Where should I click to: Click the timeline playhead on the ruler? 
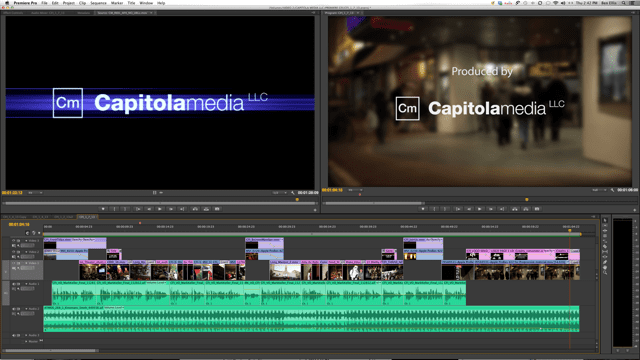pos(570,231)
